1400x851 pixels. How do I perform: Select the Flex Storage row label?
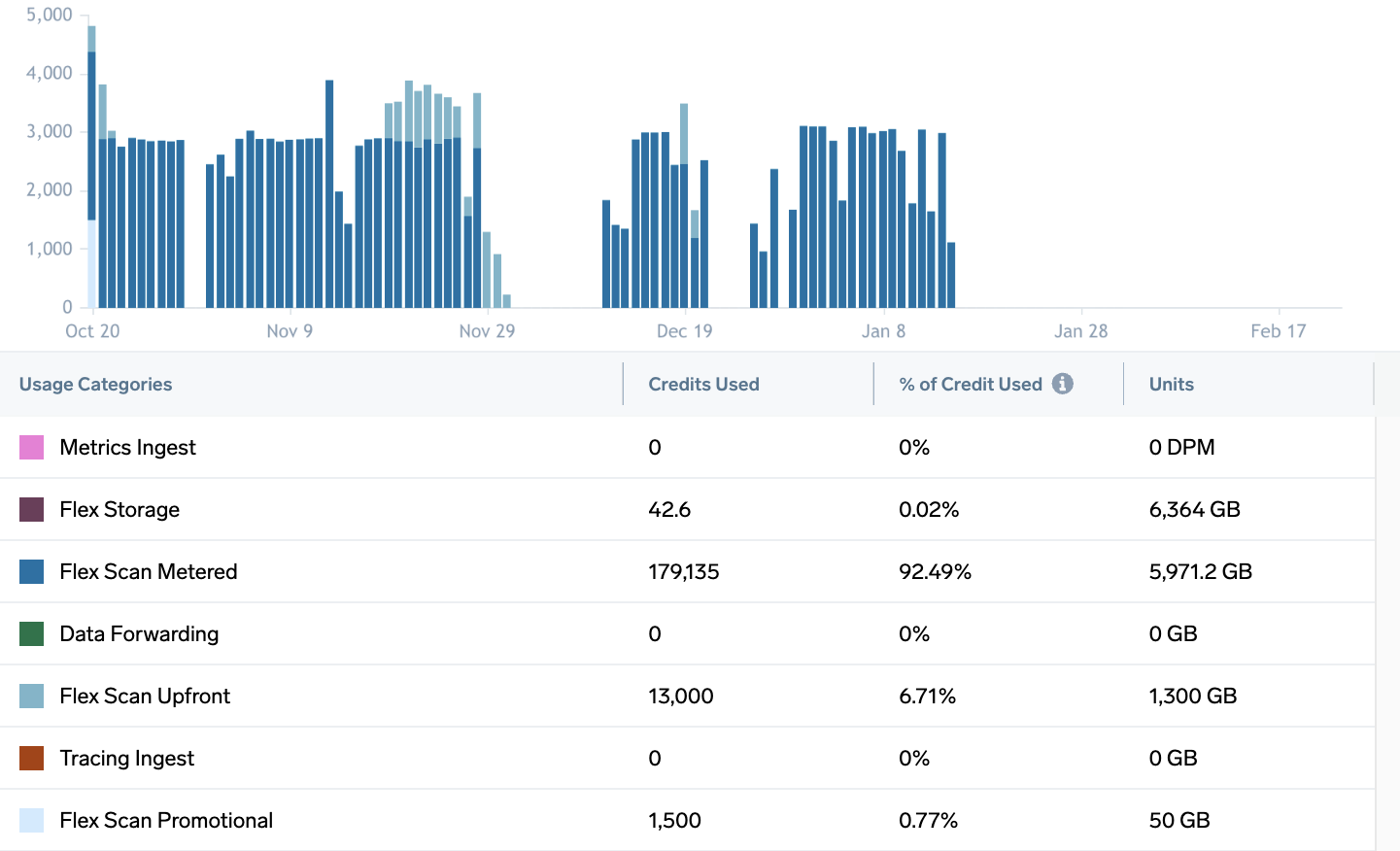(120, 510)
